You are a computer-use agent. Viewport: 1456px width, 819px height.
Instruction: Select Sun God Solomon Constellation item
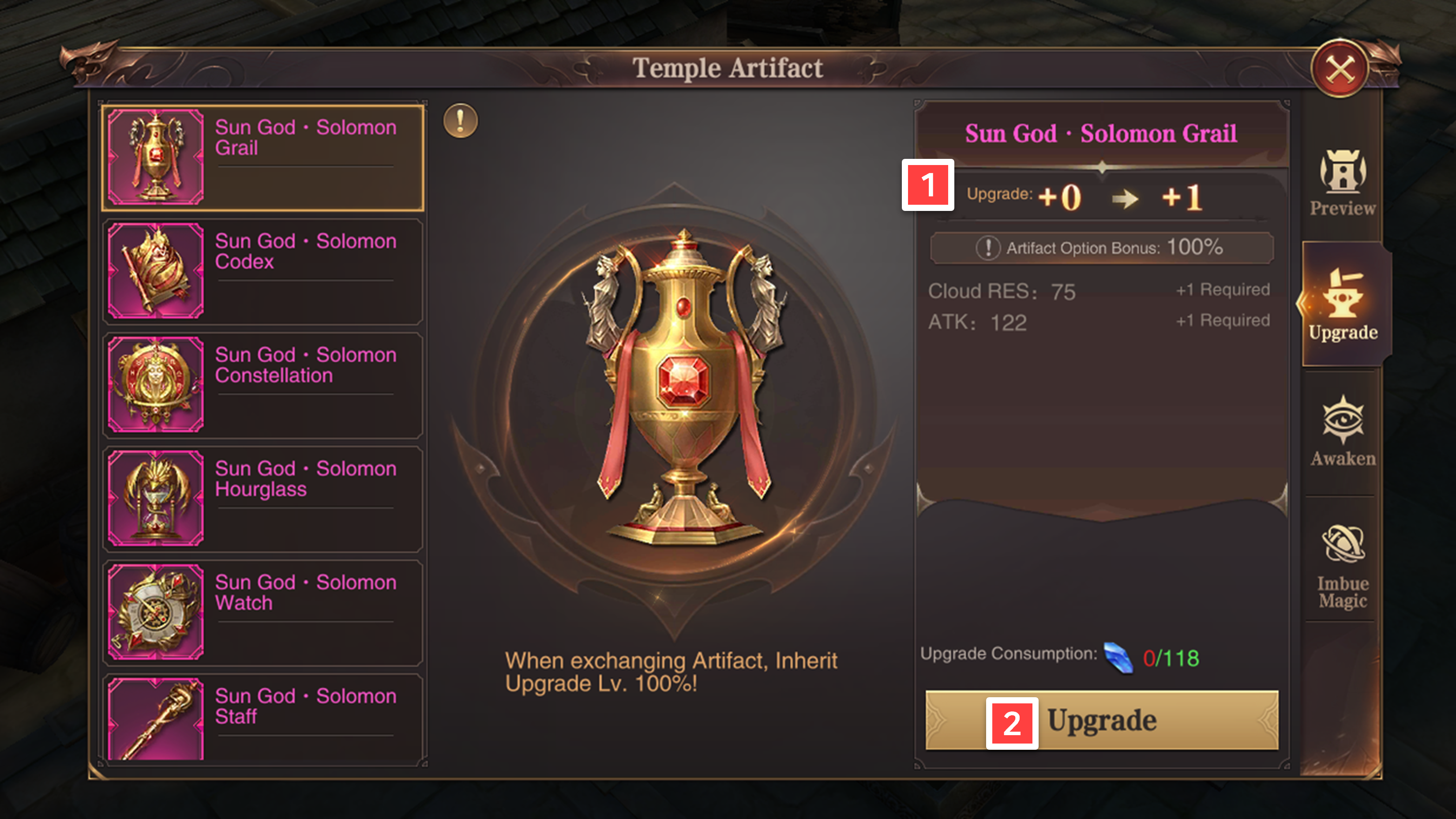tap(262, 385)
